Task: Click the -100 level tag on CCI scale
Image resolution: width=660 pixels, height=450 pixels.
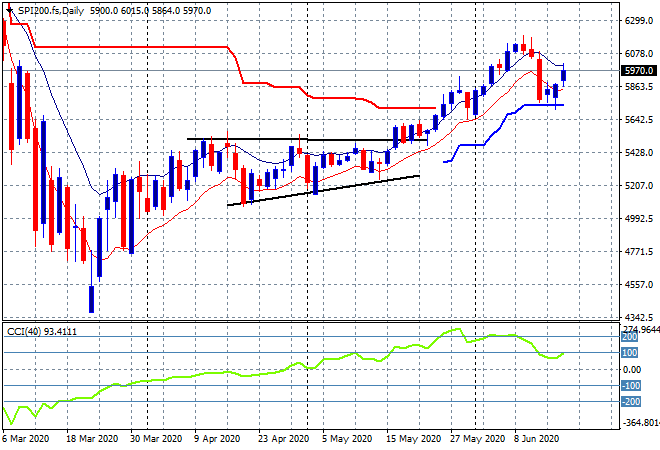Action: click(x=631, y=386)
